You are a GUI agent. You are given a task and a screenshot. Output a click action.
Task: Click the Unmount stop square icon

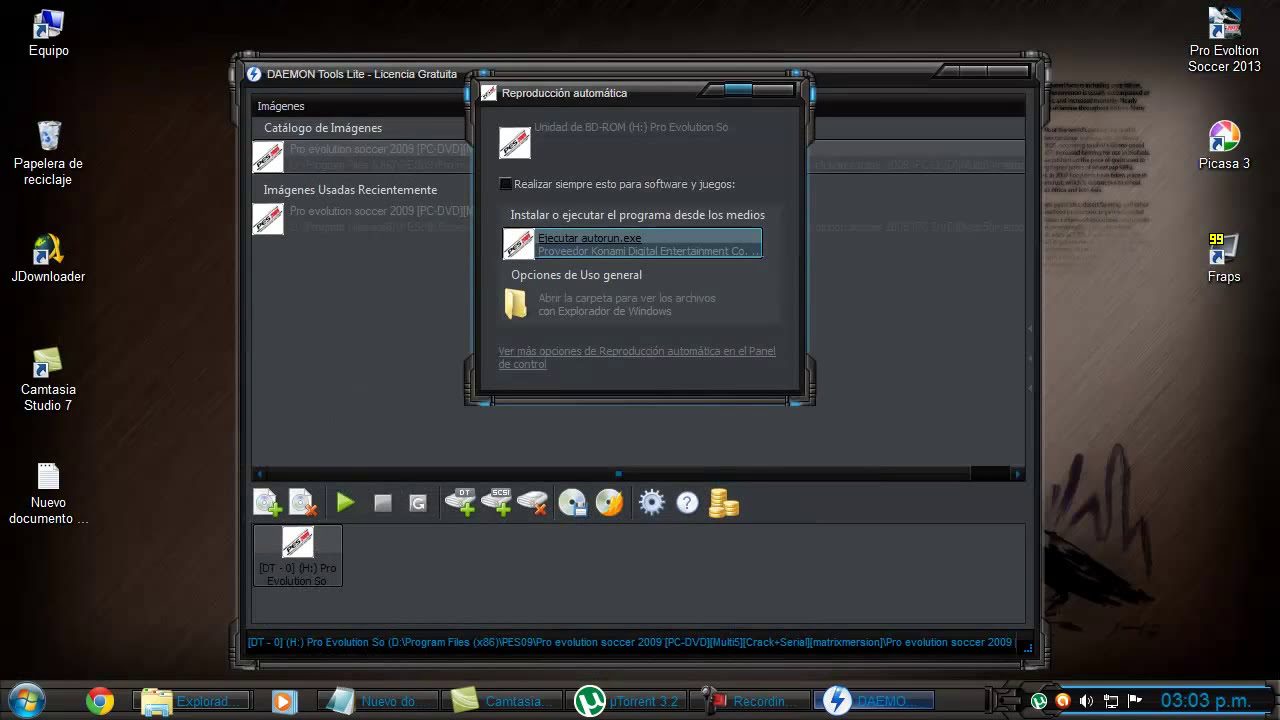(x=382, y=503)
